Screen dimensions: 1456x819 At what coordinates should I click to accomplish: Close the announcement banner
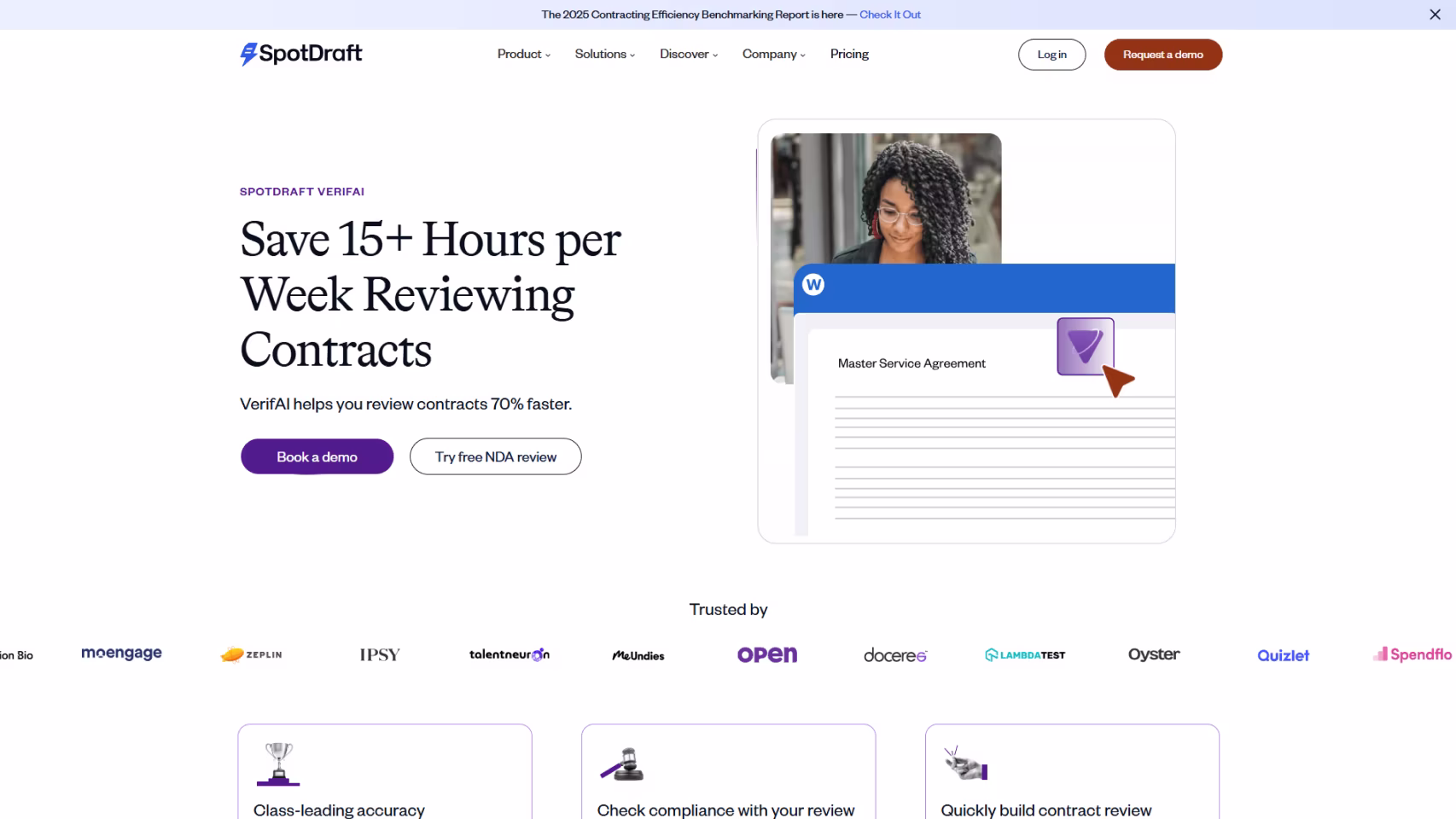[x=1435, y=15]
